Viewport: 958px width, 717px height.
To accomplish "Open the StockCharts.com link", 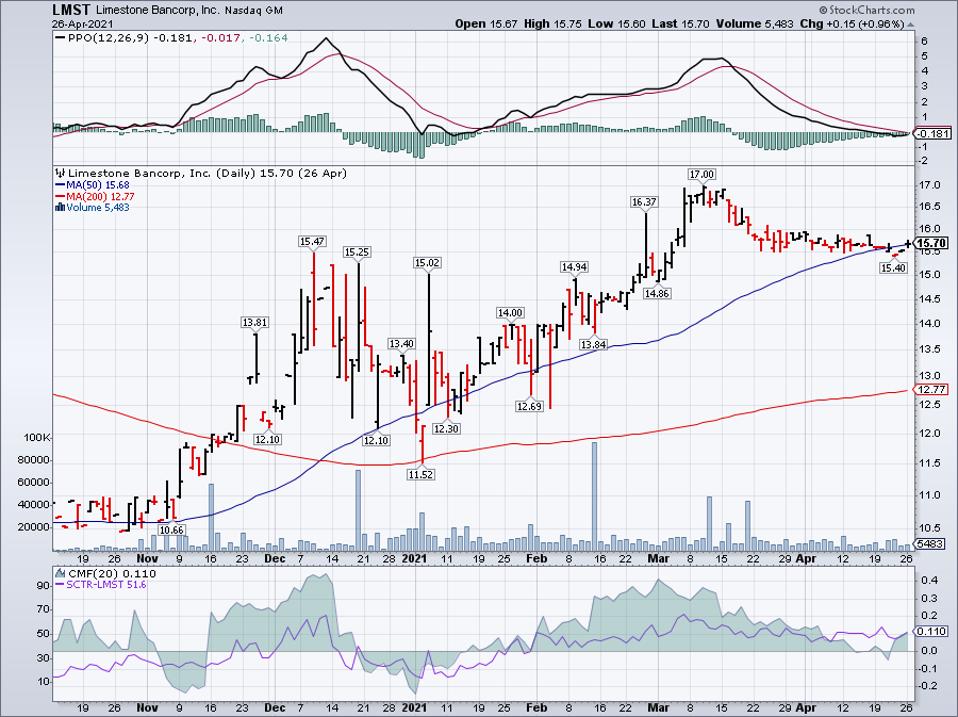I will pos(866,9).
